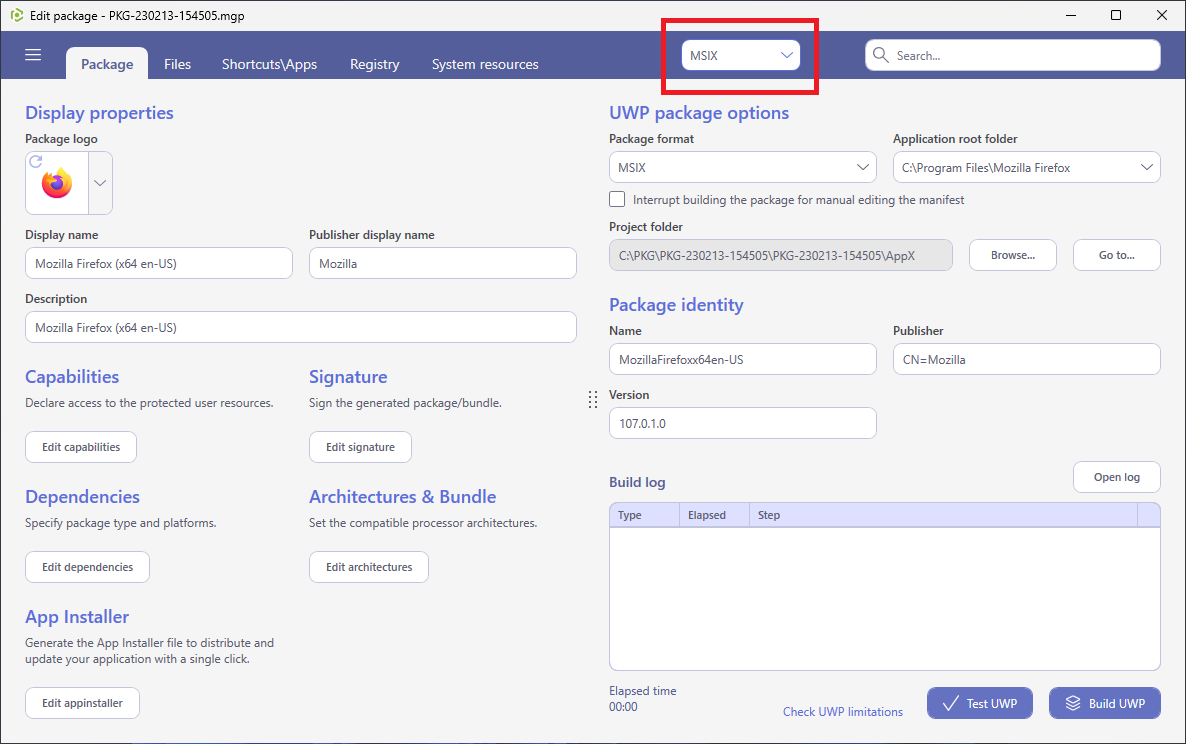
Task: Expand the package logo dropdown arrow
Action: 100,183
